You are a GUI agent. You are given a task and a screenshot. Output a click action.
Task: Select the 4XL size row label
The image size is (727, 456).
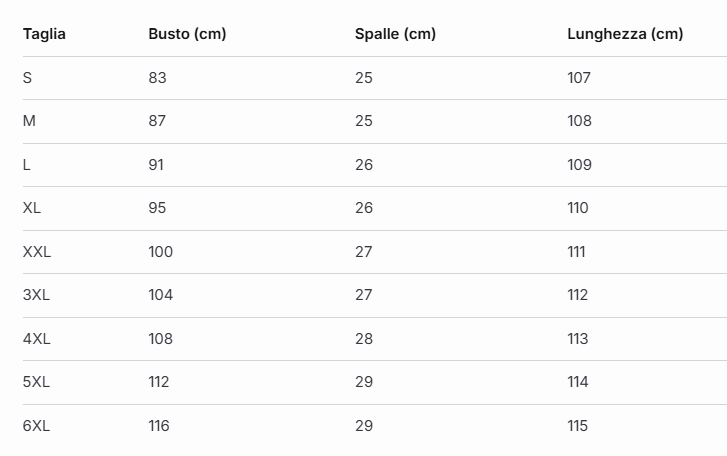[36, 339]
